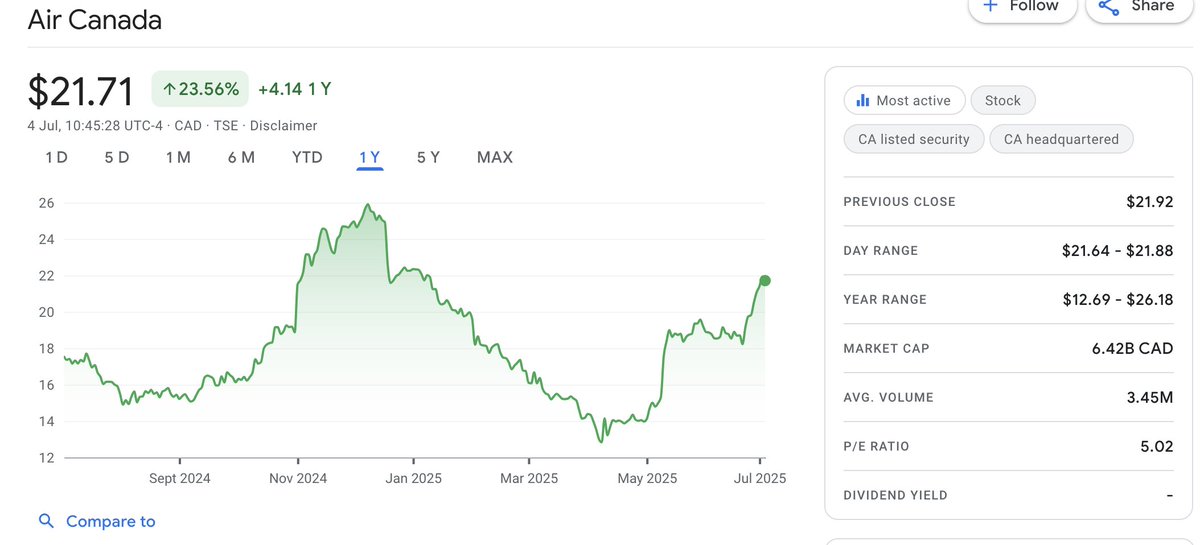
Task: Select the 1 D time range tab
Action: [x=56, y=157]
